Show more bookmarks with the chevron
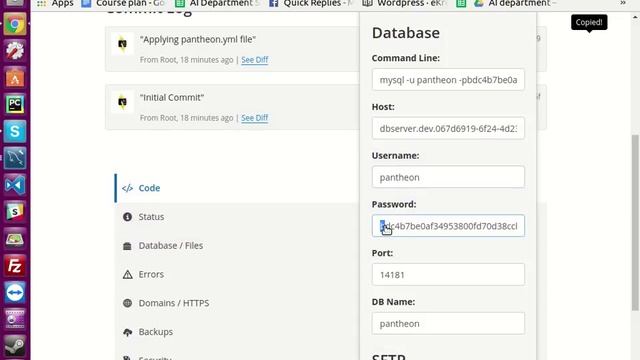 623,3
